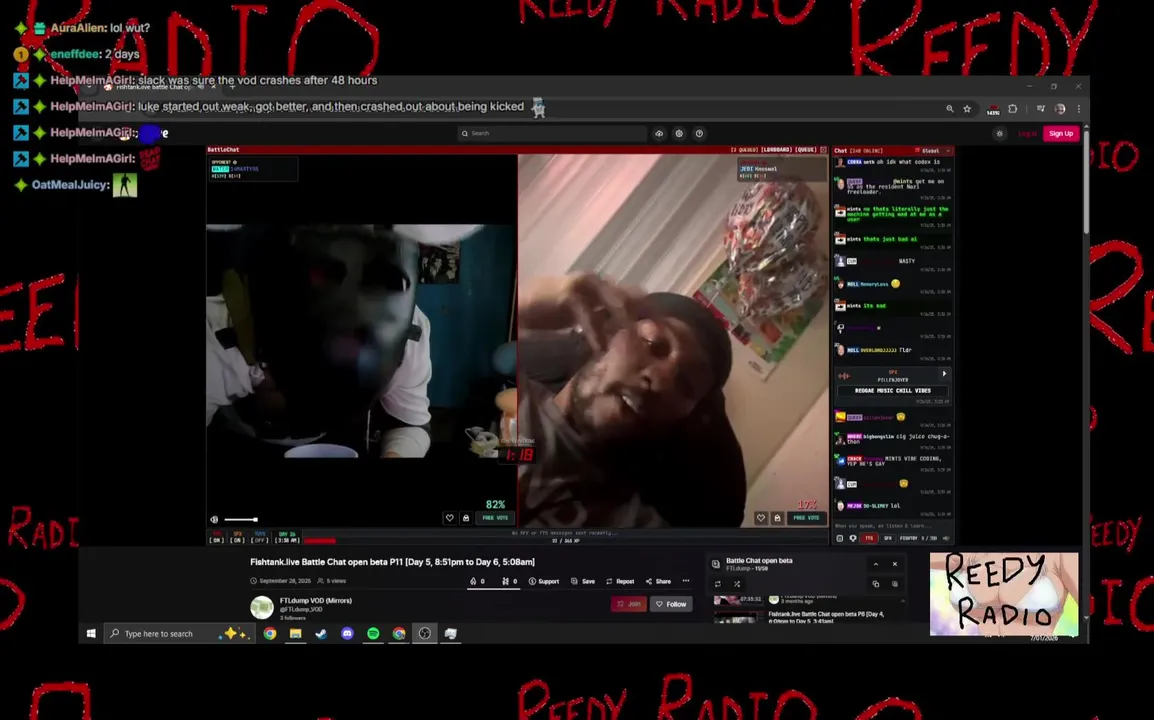Repost the video
The height and width of the screenshot is (720, 1154).
click(x=620, y=581)
